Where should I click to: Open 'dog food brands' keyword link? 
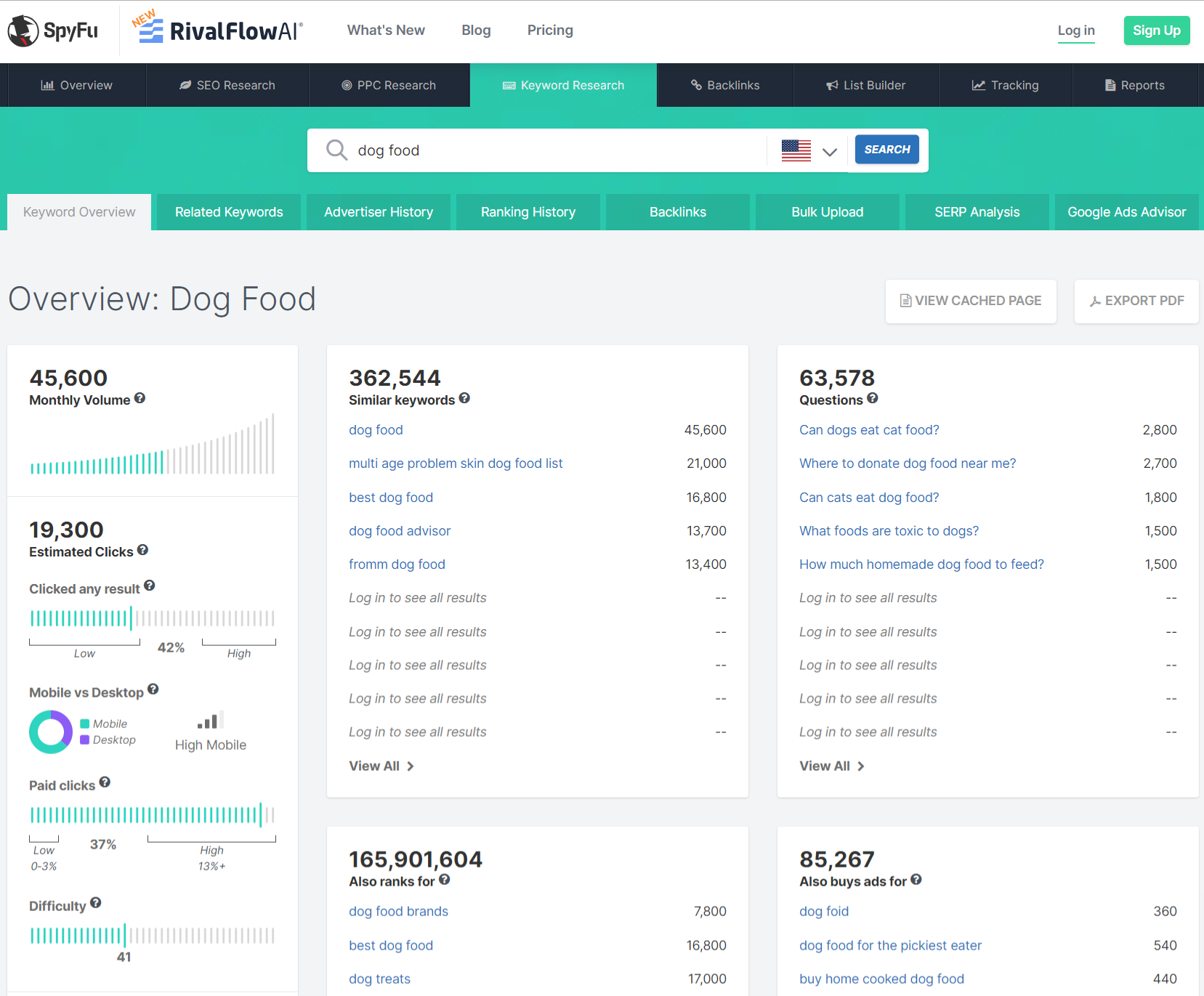(x=398, y=912)
